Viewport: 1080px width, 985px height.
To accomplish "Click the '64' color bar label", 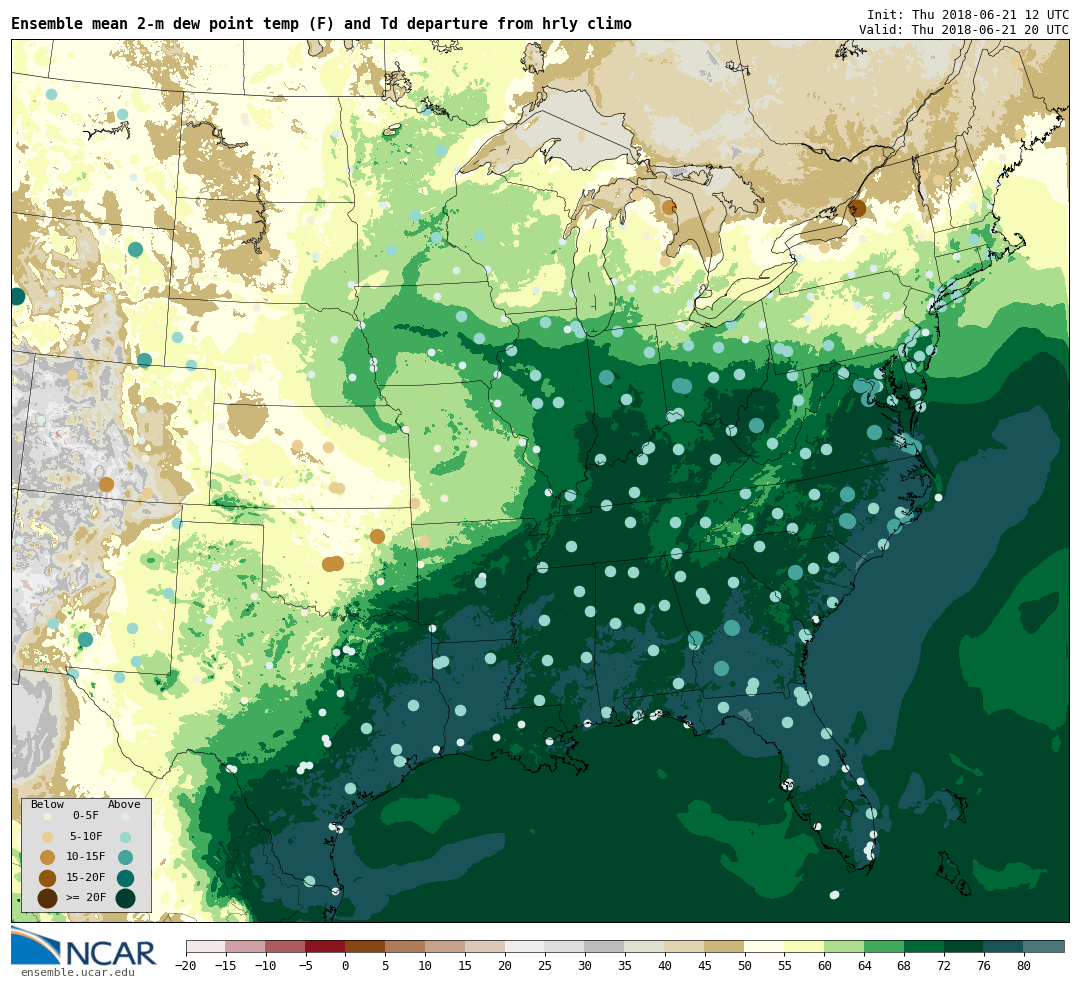I will click(x=864, y=965).
